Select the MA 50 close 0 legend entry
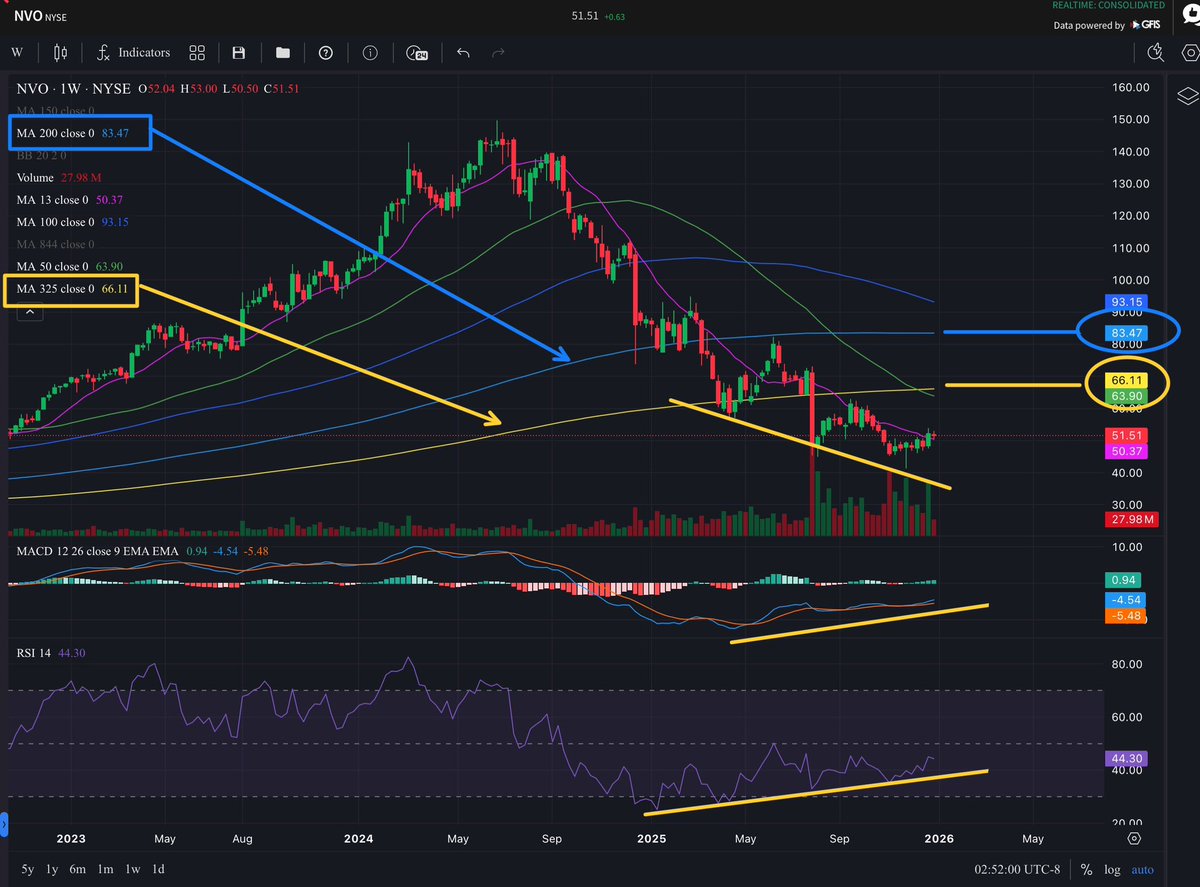 coord(69,266)
